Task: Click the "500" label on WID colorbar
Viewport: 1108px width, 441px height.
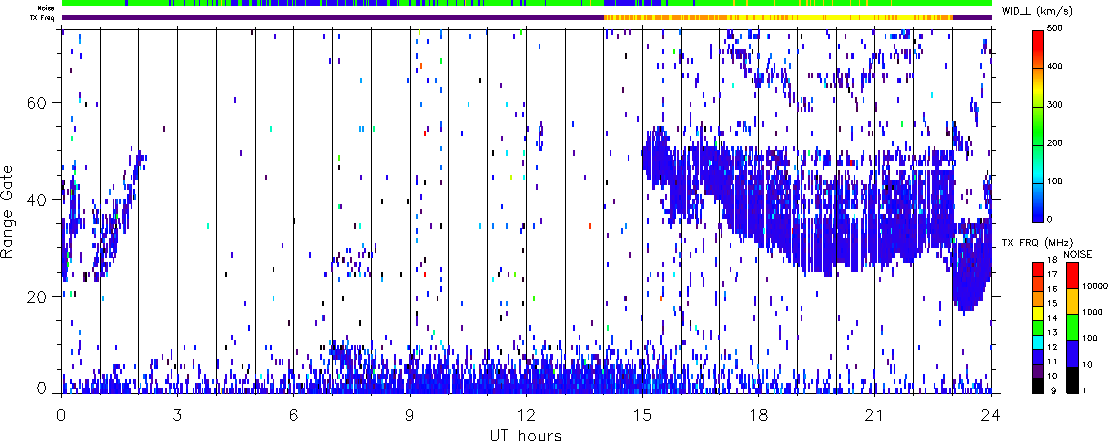Action: 1054,29
